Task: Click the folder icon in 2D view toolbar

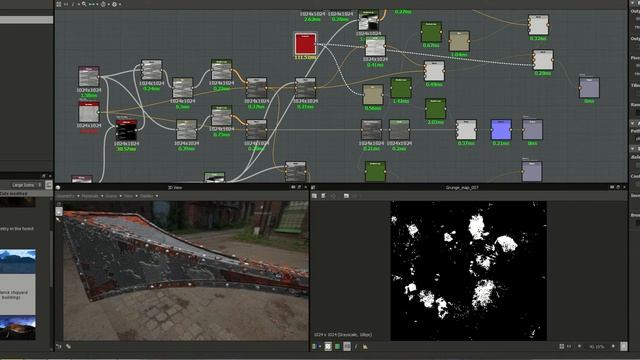Action: (x=346, y=196)
